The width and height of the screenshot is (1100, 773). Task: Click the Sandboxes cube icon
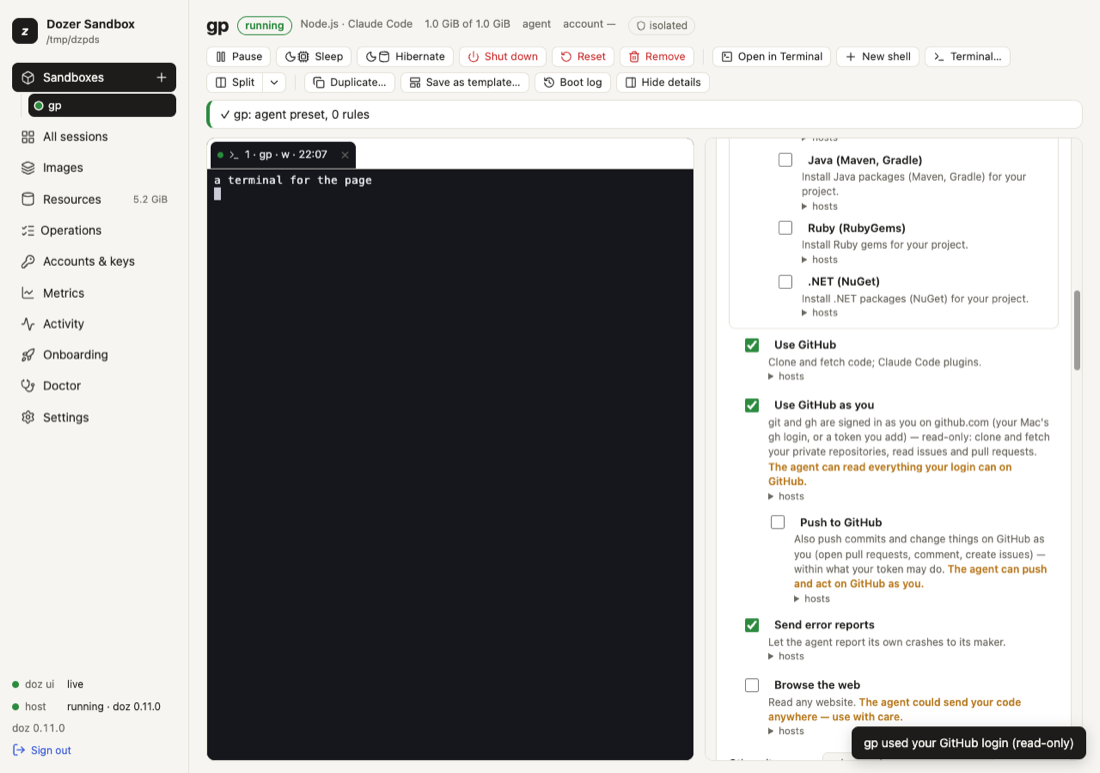click(28, 77)
